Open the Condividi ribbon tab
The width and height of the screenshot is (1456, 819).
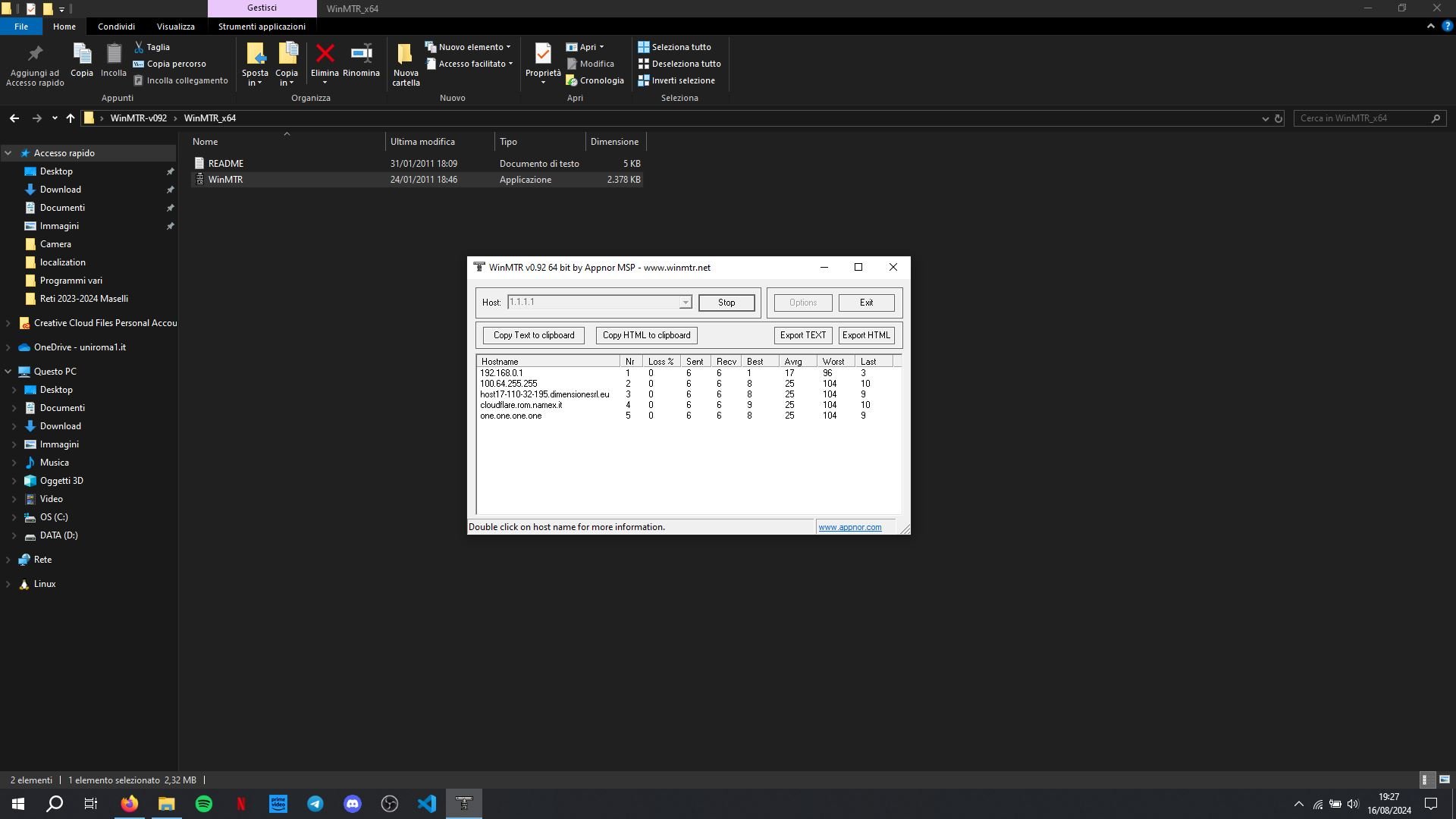[x=116, y=27]
